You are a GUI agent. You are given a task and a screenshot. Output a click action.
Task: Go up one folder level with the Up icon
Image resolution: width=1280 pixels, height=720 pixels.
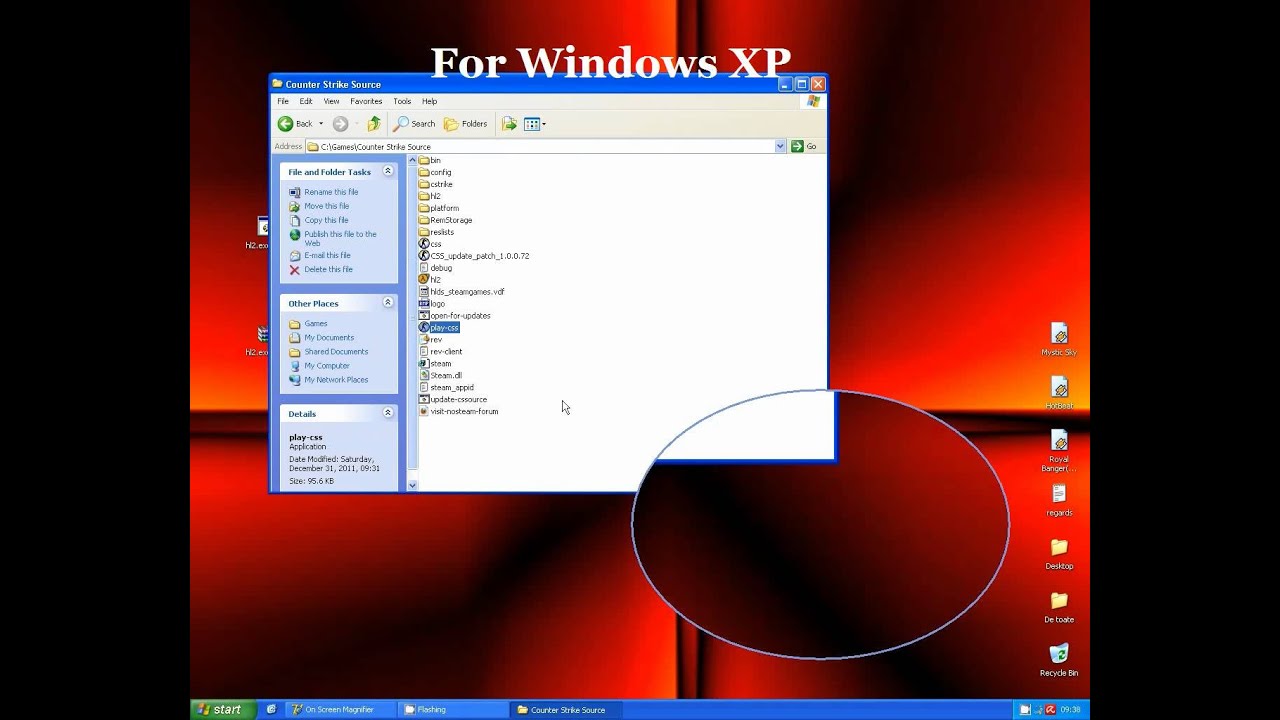coord(374,124)
